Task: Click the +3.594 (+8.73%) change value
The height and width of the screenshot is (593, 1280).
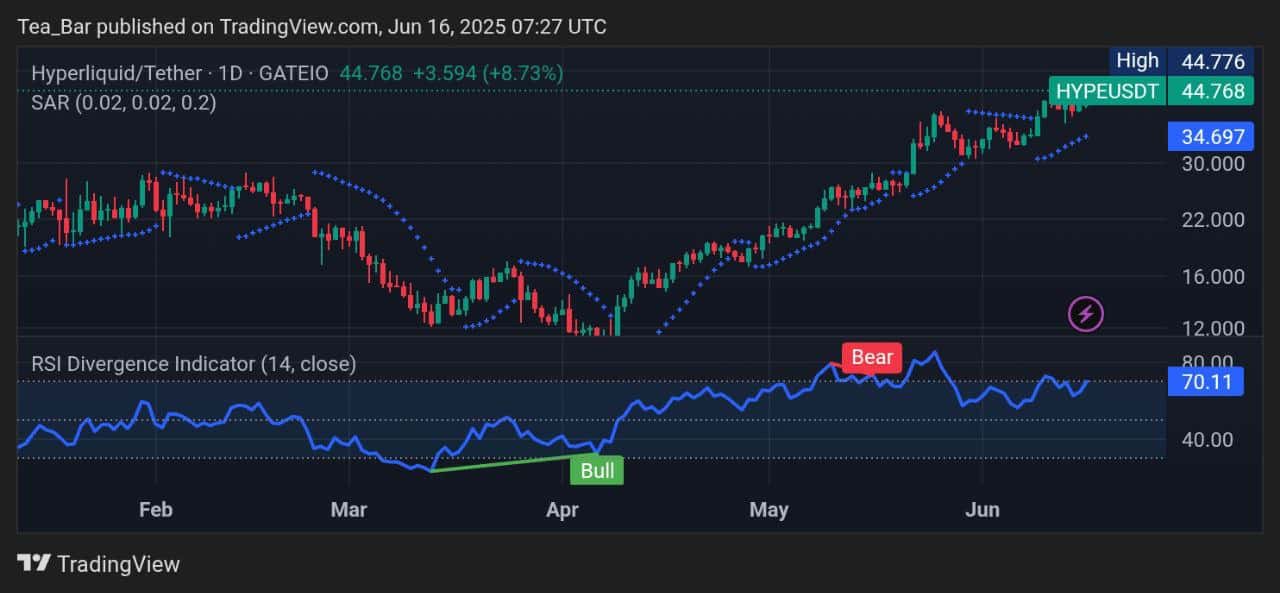Action: pos(488,73)
